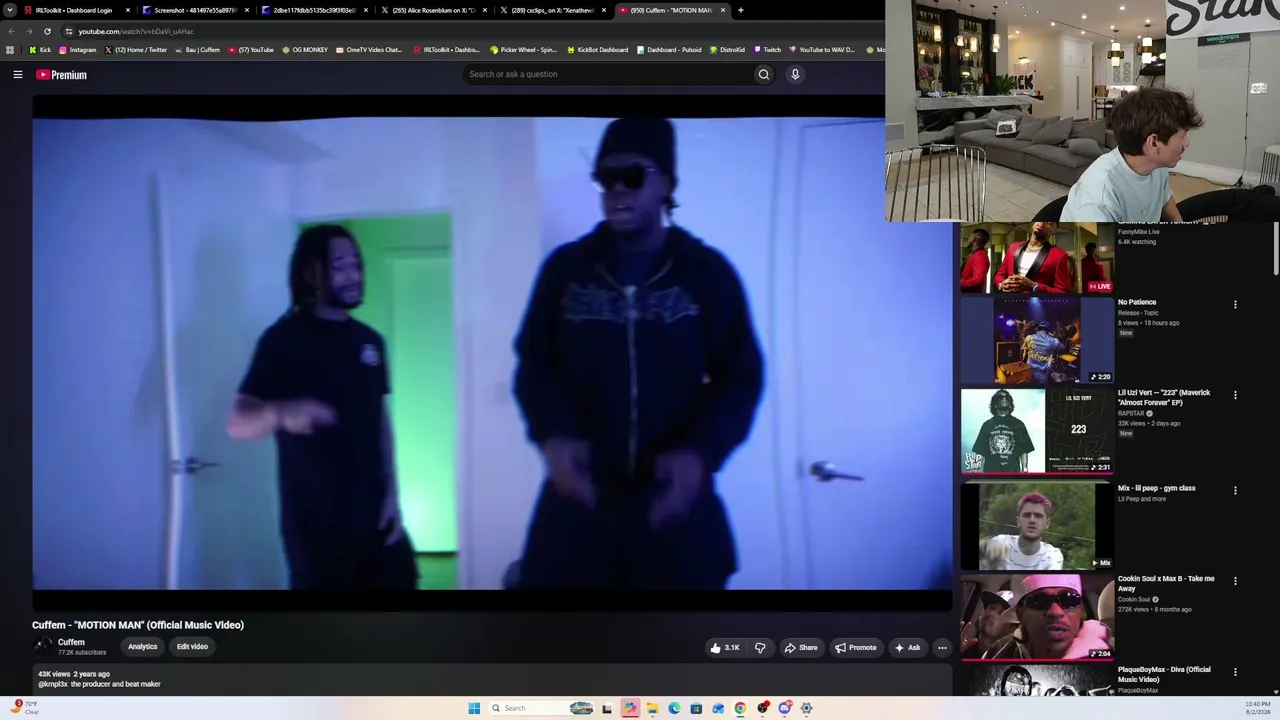Close the IRLToolkit Dashboard Login tab
1280x720 pixels.
pos(127,10)
